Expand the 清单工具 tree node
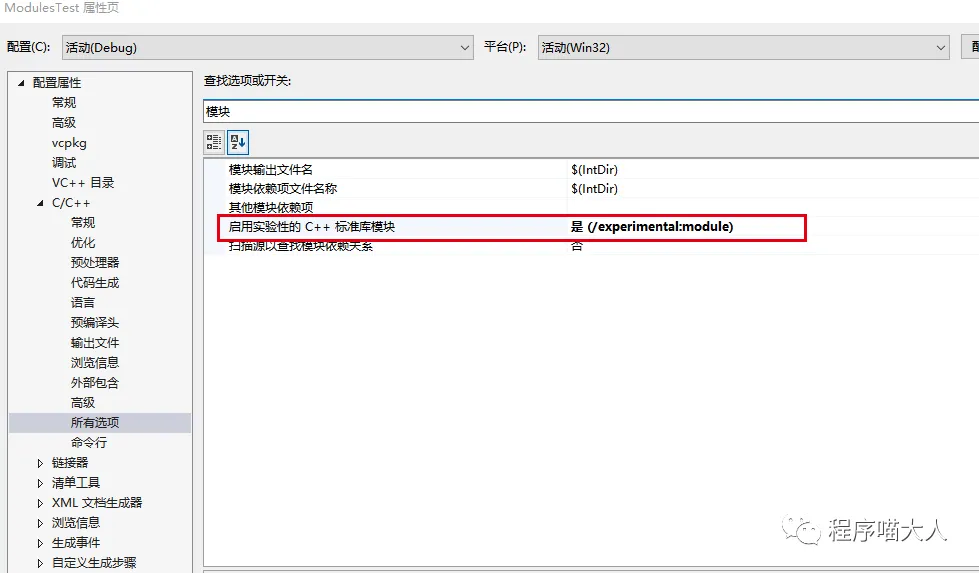Viewport: 979px width, 573px height. pyautogui.click(x=40, y=483)
